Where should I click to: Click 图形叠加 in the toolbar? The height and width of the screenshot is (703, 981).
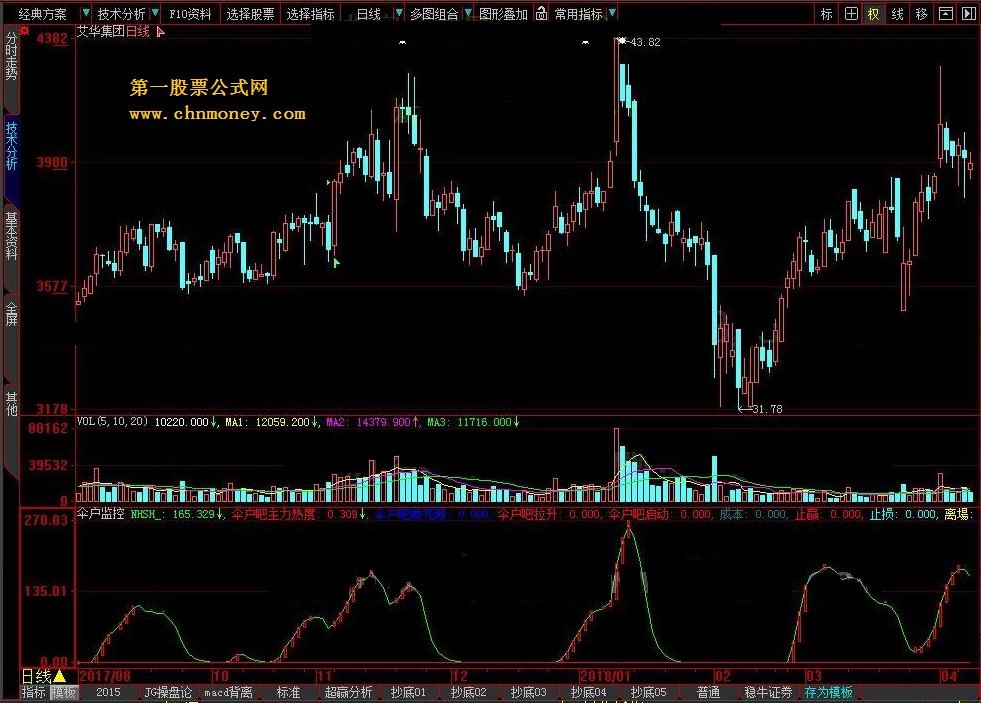point(504,14)
